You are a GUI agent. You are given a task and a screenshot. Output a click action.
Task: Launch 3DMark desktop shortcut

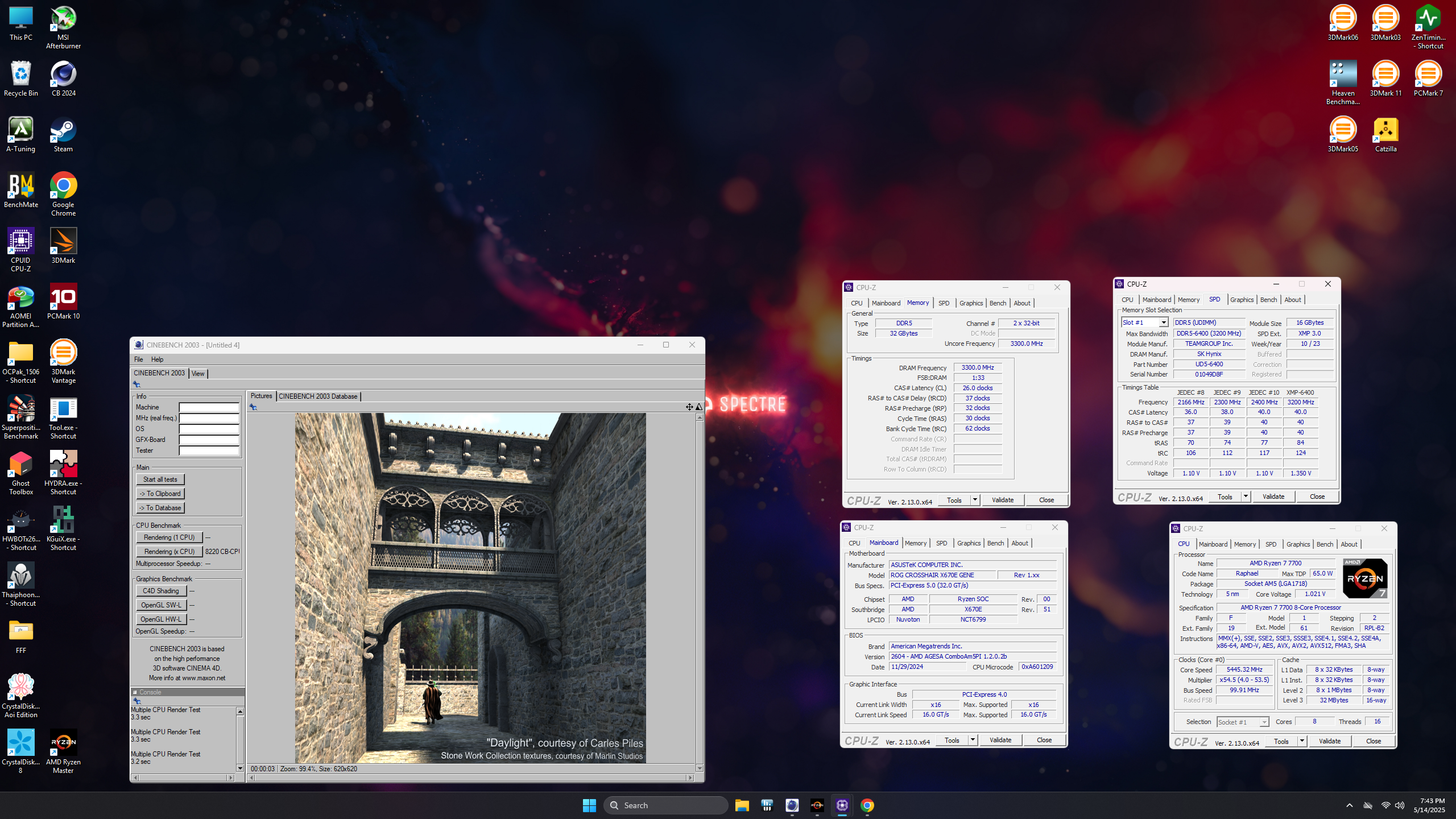click(63, 246)
